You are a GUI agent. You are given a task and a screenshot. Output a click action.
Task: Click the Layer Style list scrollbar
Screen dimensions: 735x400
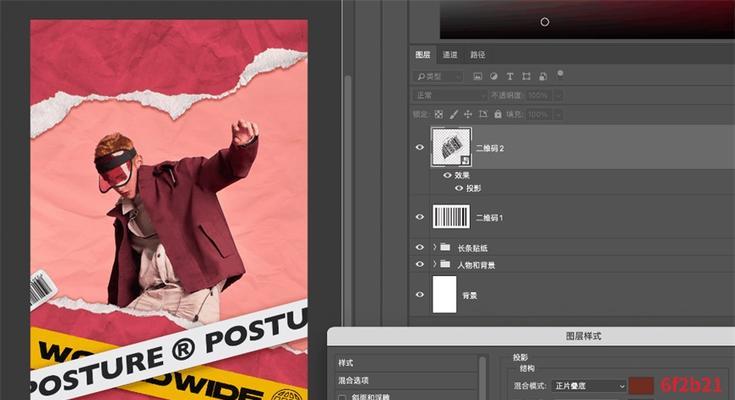click(x=482, y=378)
